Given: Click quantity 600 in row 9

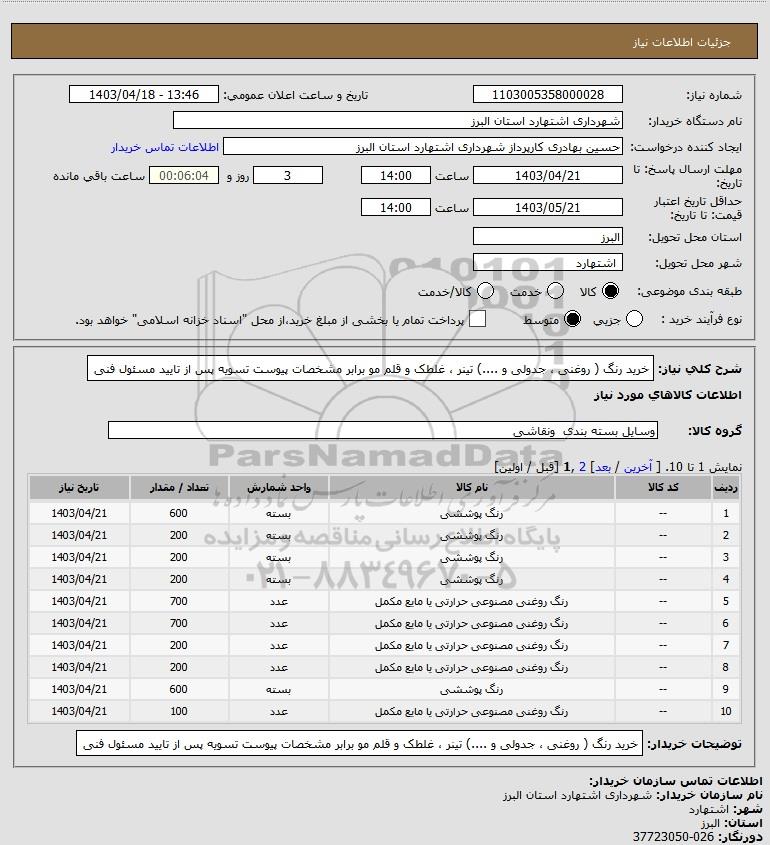Looking at the screenshot, I should pos(179,689).
